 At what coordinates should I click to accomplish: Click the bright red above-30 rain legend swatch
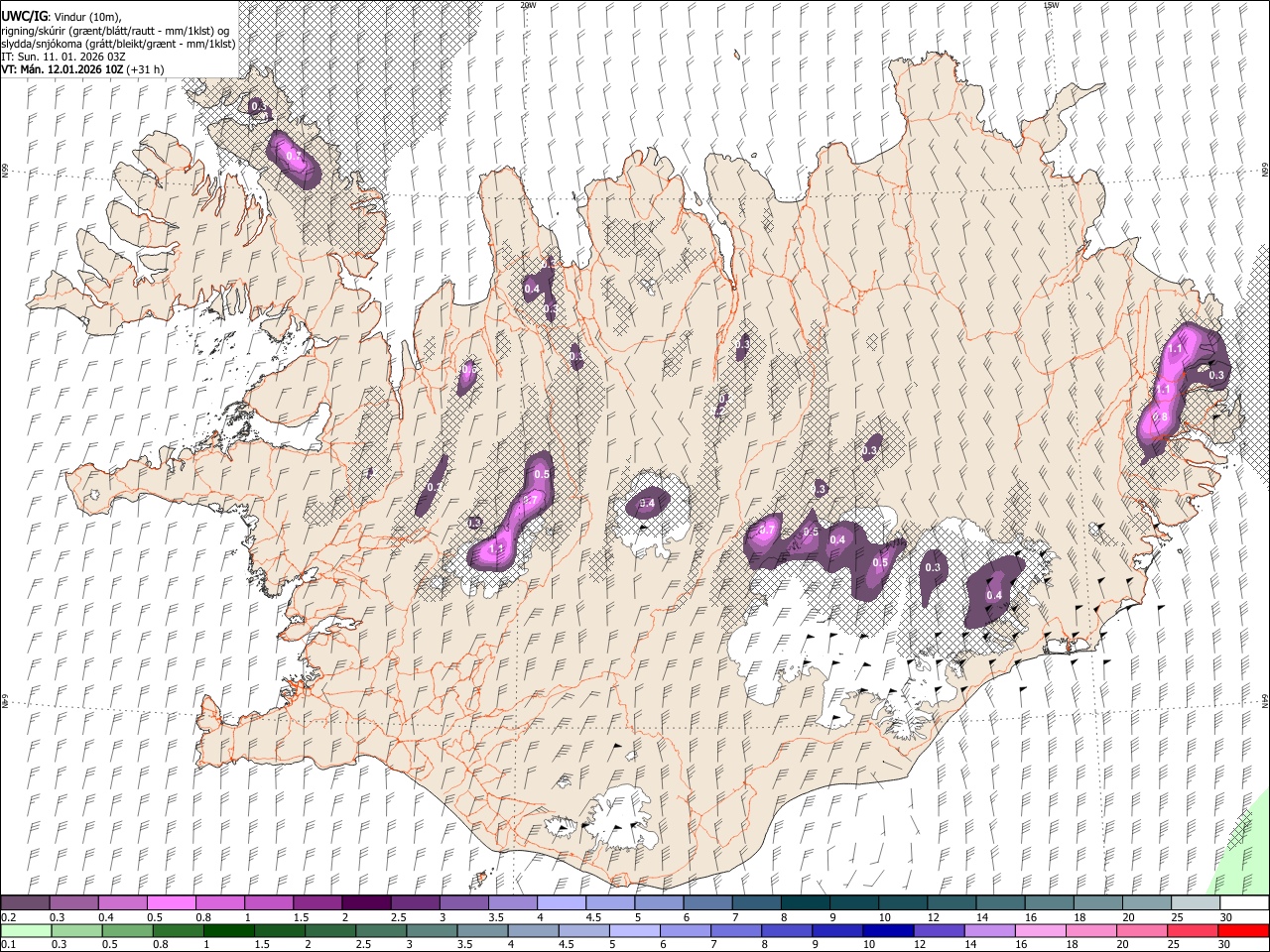tap(1243, 930)
